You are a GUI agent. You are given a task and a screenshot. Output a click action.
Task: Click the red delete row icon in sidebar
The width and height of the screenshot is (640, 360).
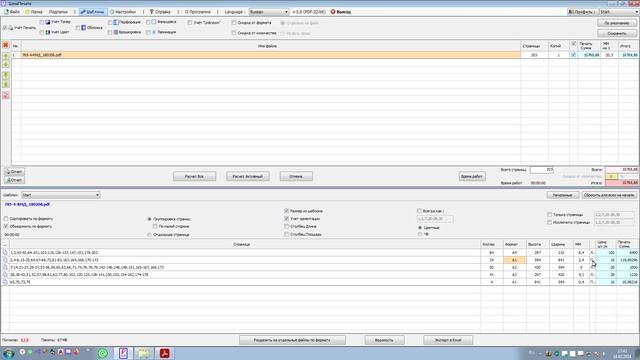pos(6,96)
